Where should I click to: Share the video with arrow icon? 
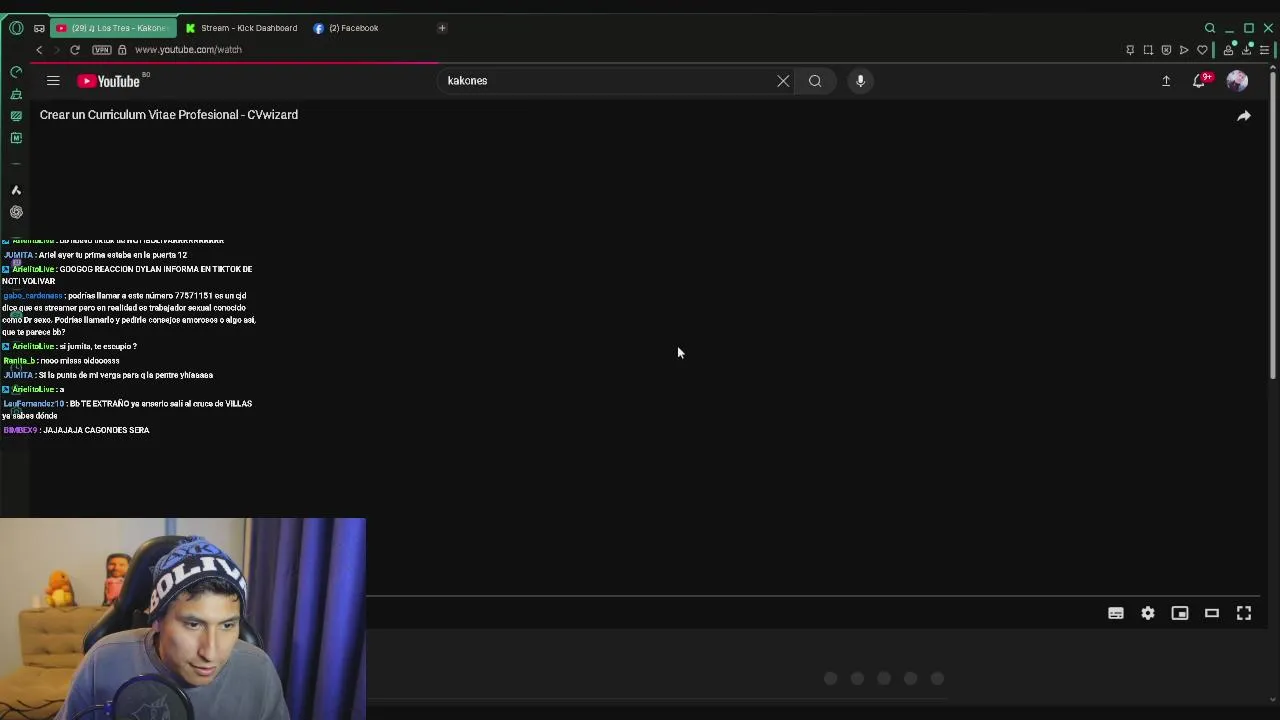tap(1244, 116)
